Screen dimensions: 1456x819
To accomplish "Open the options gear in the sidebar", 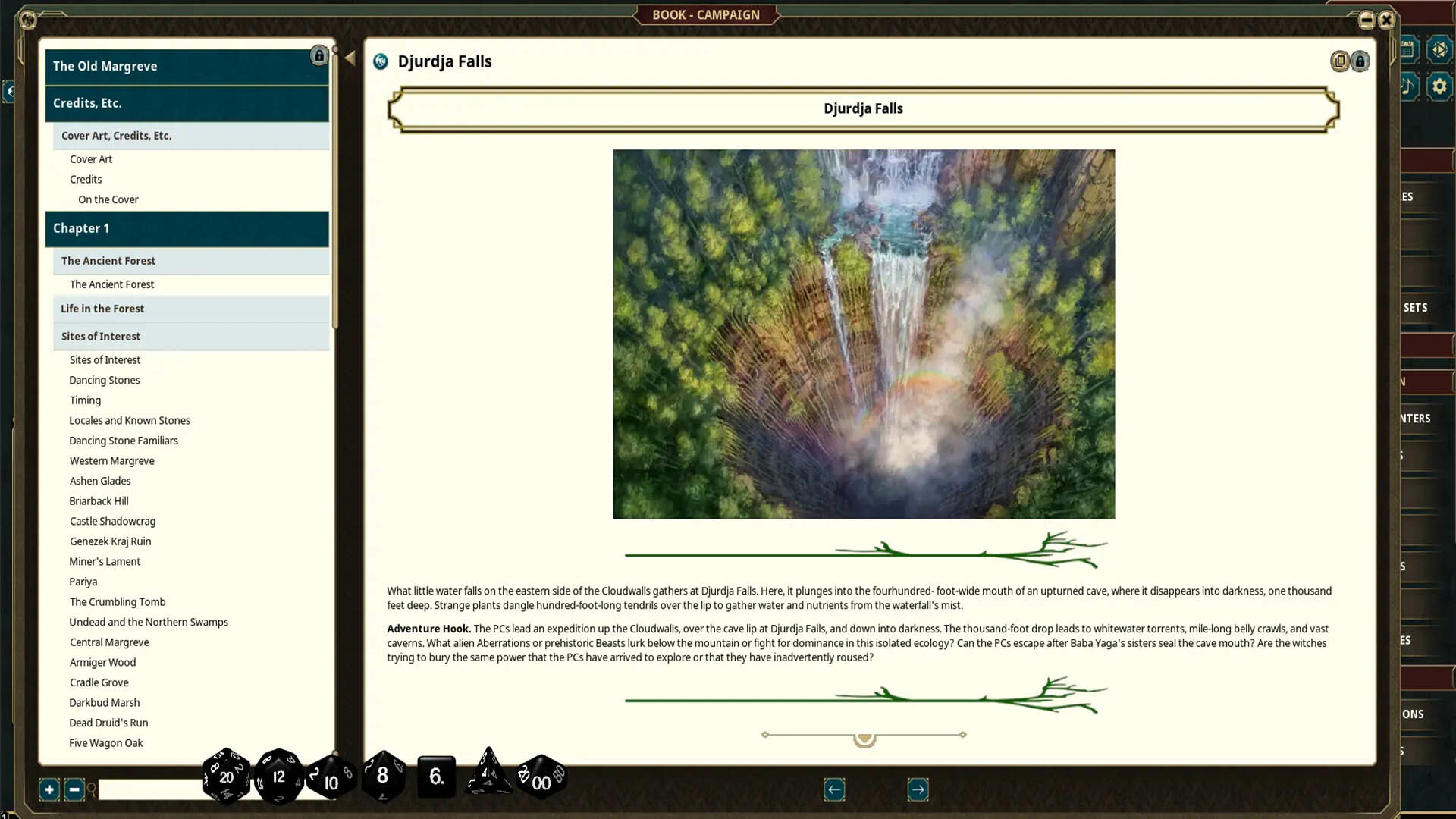I will pyautogui.click(x=1439, y=86).
